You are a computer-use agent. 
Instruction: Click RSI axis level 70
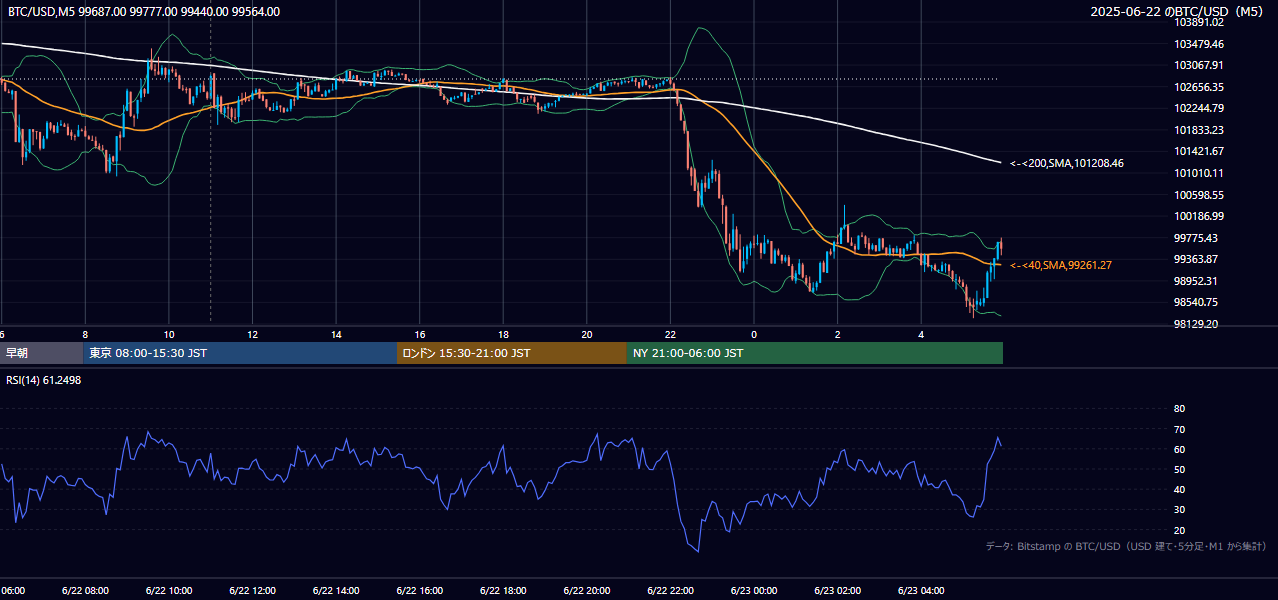(1179, 429)
